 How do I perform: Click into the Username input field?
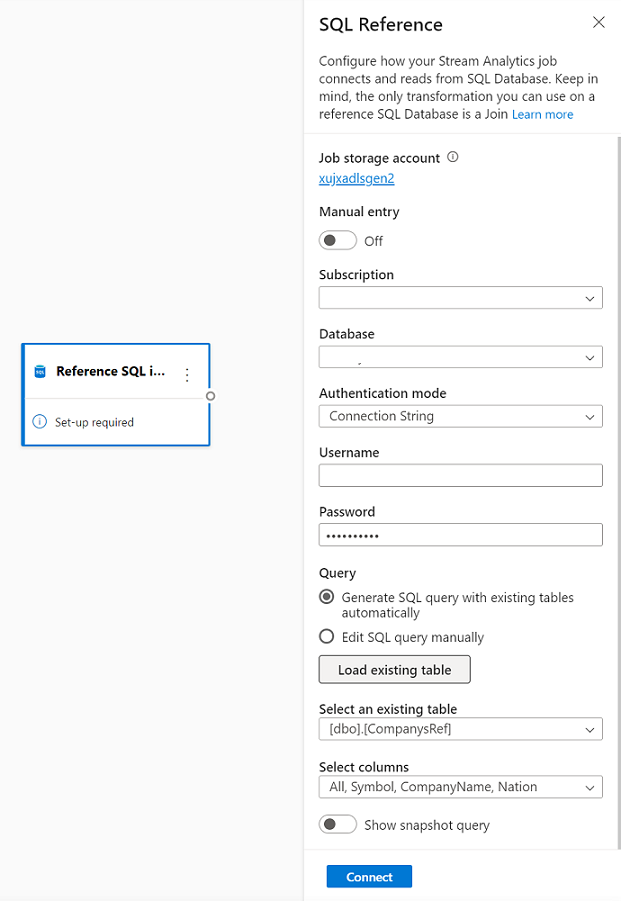[x=460, y=475]
